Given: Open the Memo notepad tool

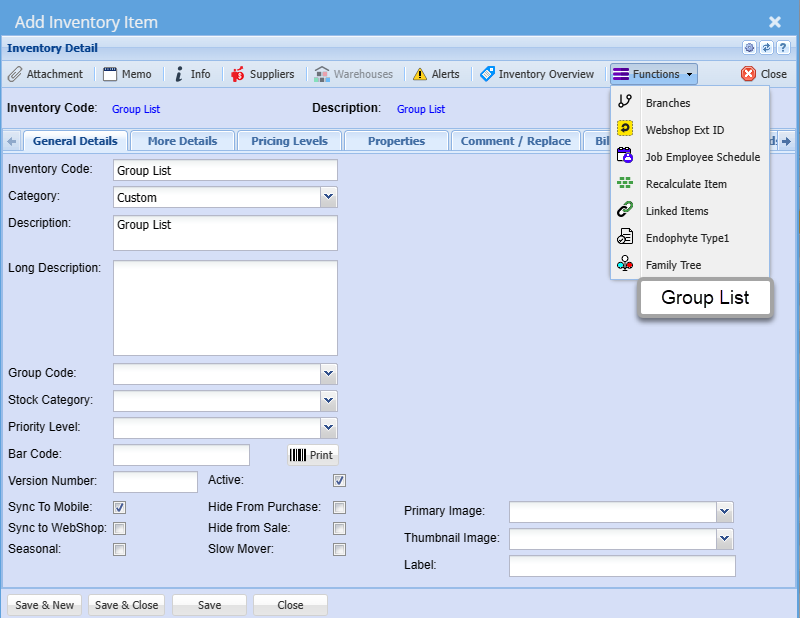Looking at the screenshot, I should coord(127,74).
